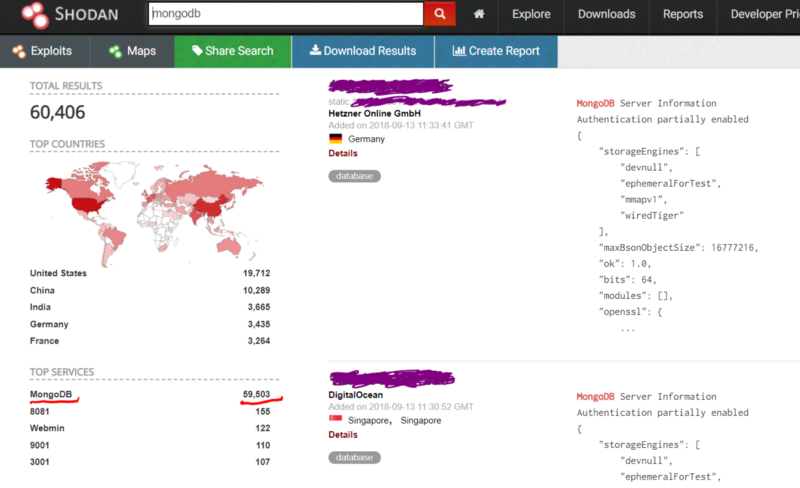Filter by India country
This screenshot has height=488, width=800.
[x=40, y=307]
